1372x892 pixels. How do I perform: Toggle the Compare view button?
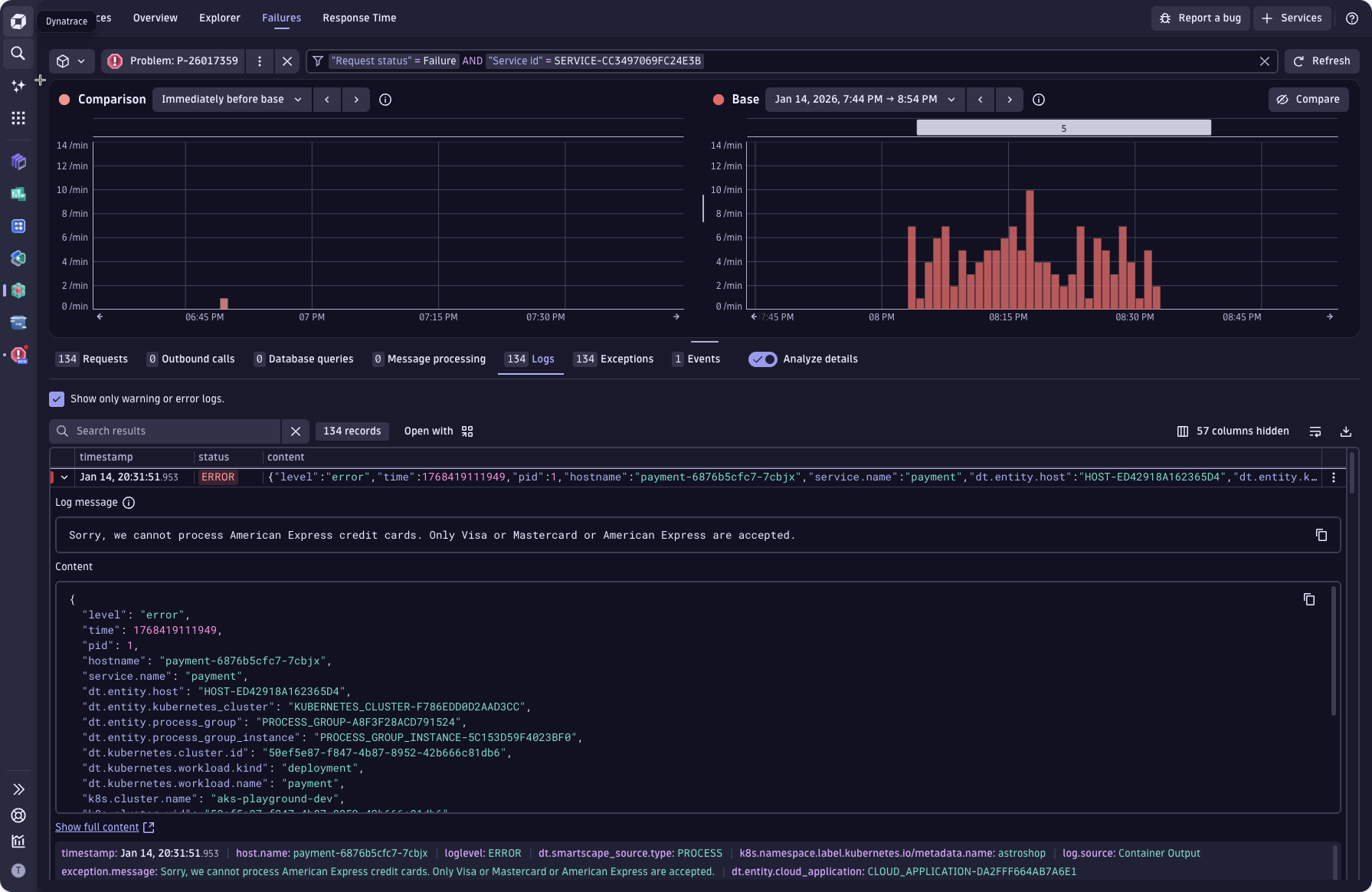1308,100
